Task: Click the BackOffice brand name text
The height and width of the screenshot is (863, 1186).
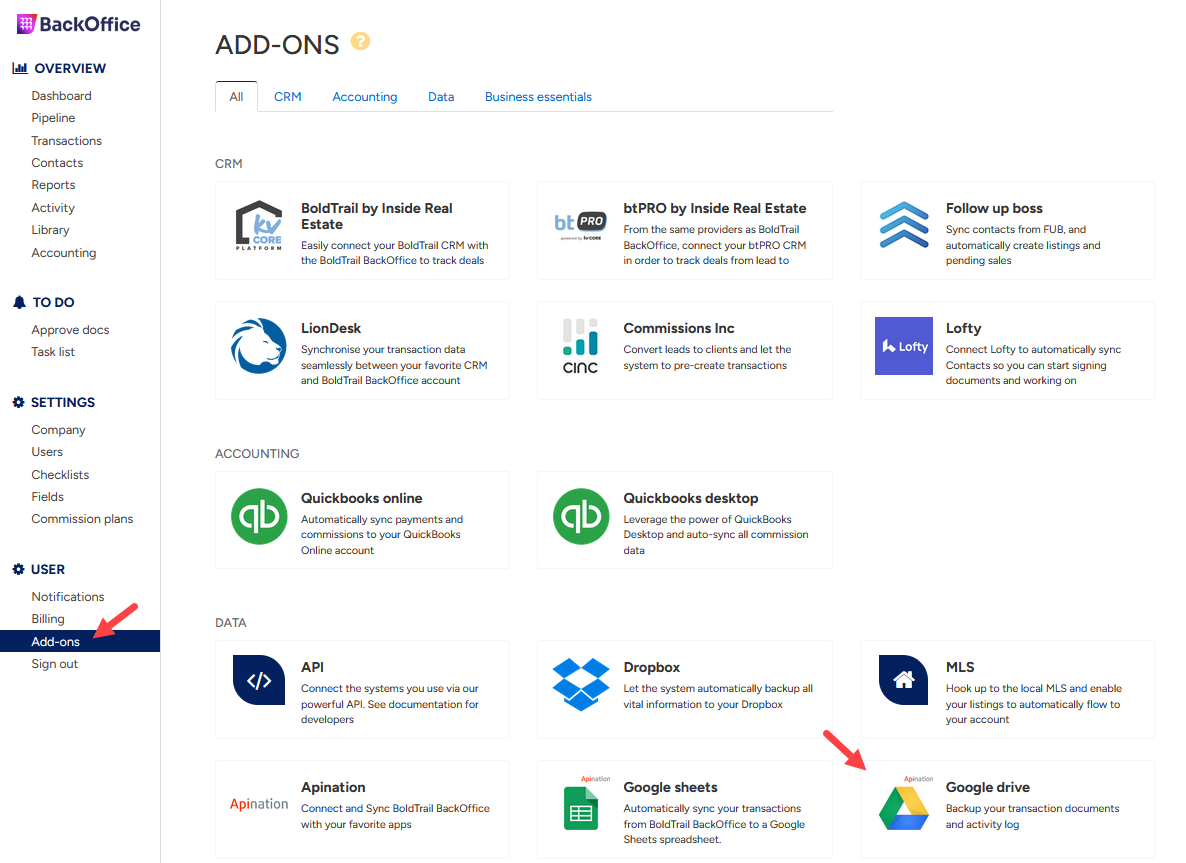Action: pos(90,24)
